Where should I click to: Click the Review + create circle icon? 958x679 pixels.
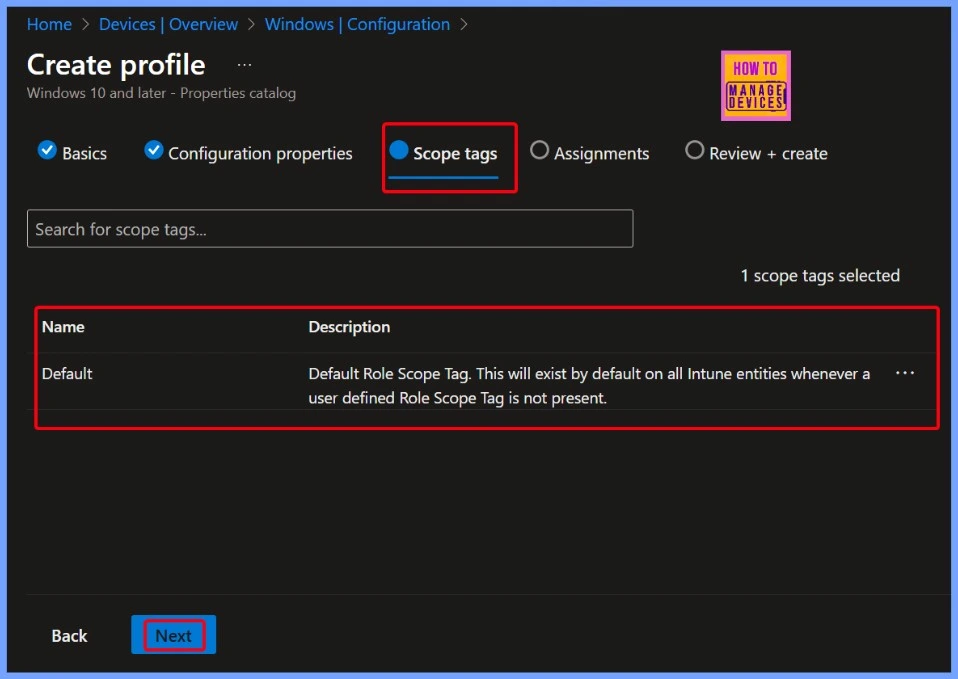[x=694, y=150]
